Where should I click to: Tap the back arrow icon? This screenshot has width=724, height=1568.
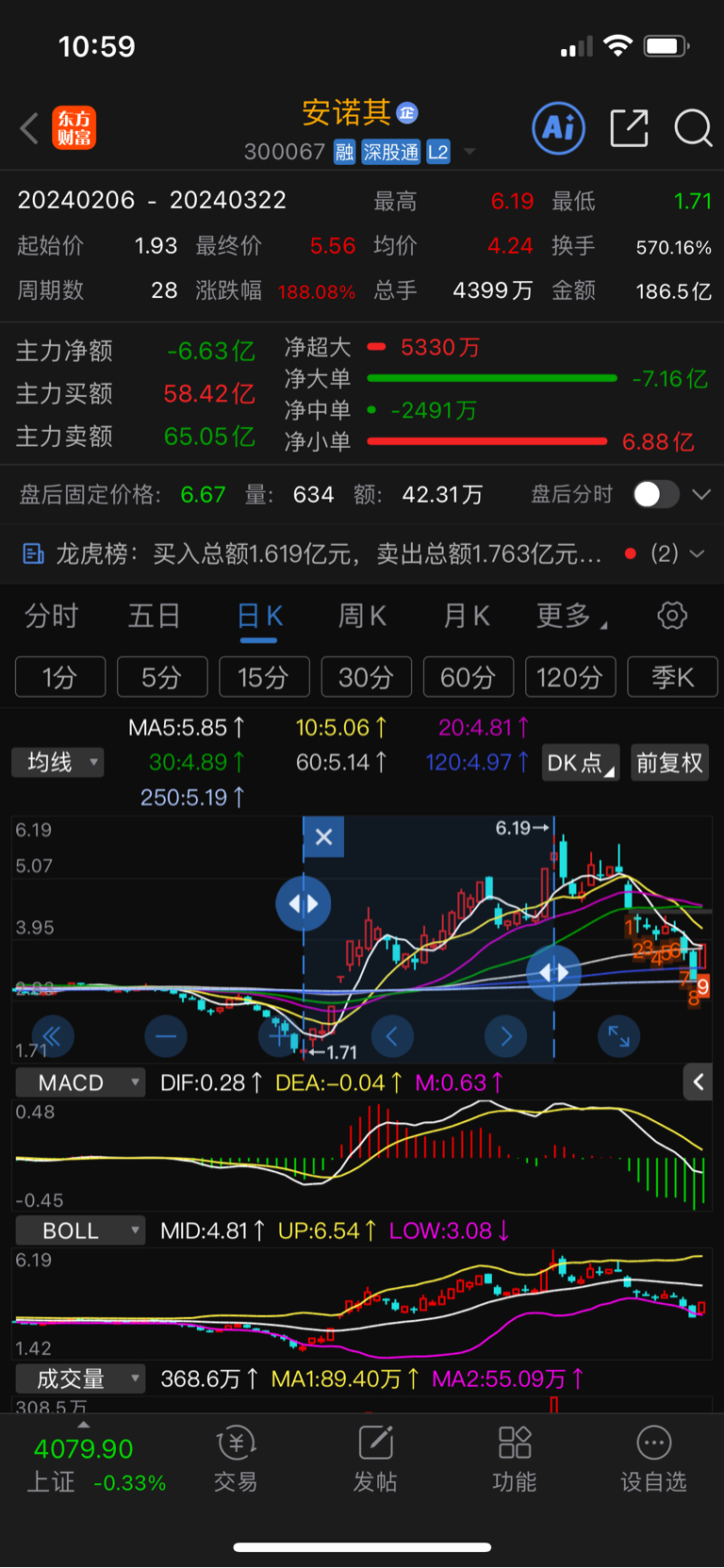coord(29,128)
